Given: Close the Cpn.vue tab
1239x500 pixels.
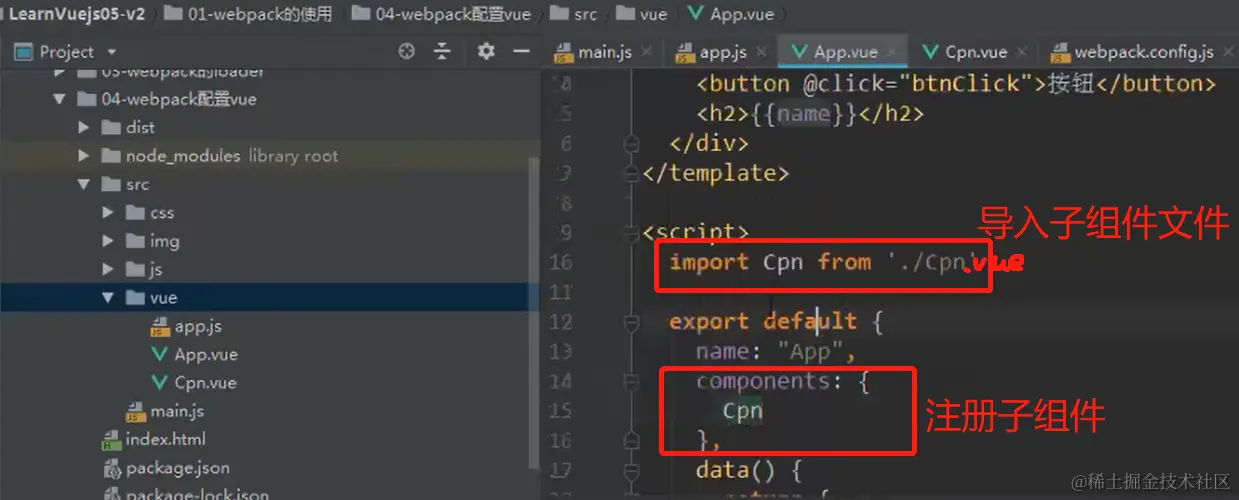Looking at the screenshot, I should pos(1022,52).
